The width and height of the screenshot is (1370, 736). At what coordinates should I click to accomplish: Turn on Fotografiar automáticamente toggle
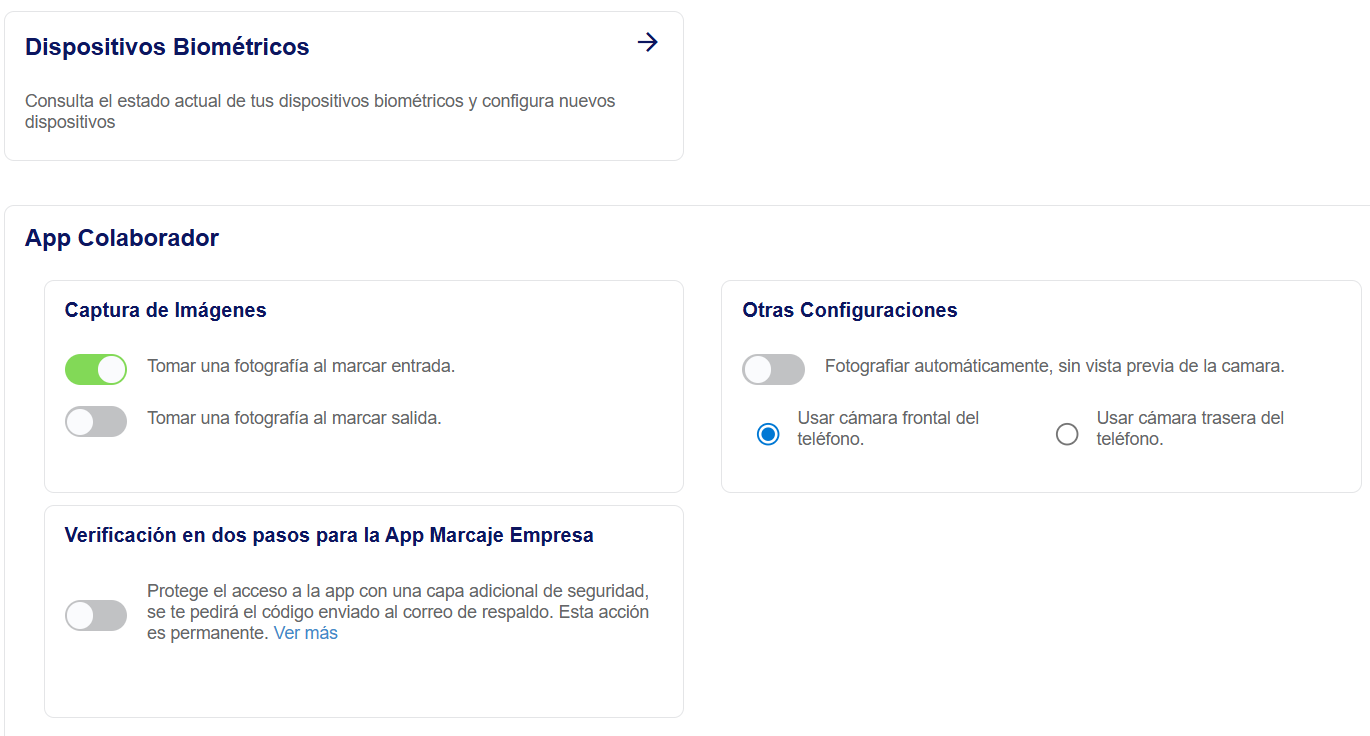[773, 369]
